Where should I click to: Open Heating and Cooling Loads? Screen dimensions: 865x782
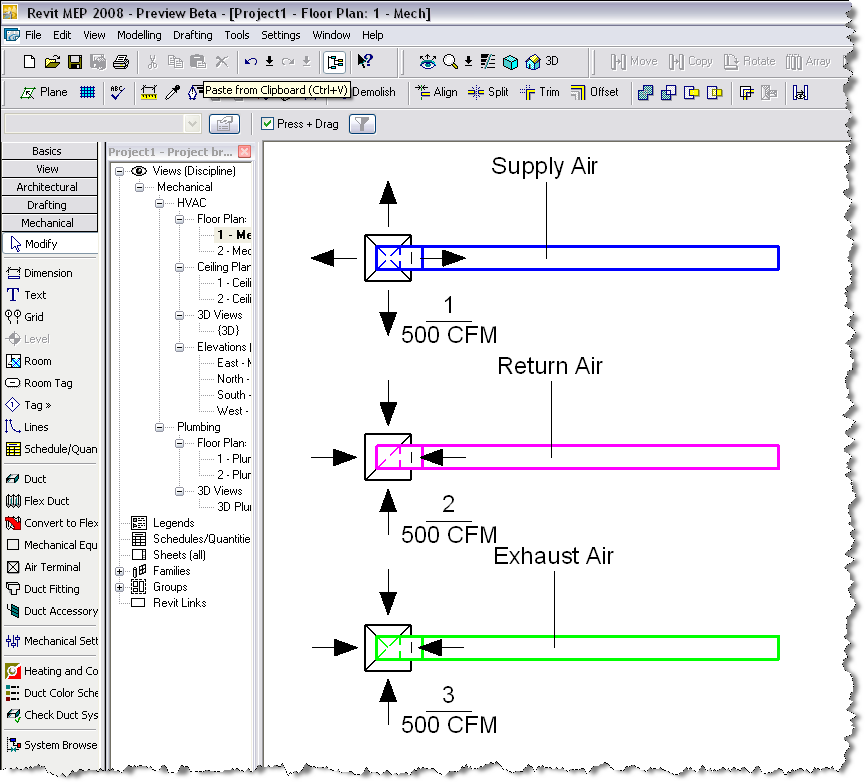coord(51,671)
